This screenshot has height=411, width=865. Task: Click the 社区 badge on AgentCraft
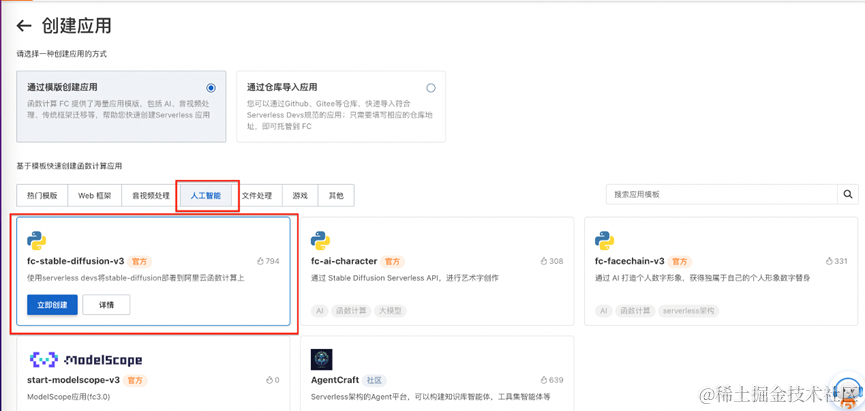click(375, 380)
